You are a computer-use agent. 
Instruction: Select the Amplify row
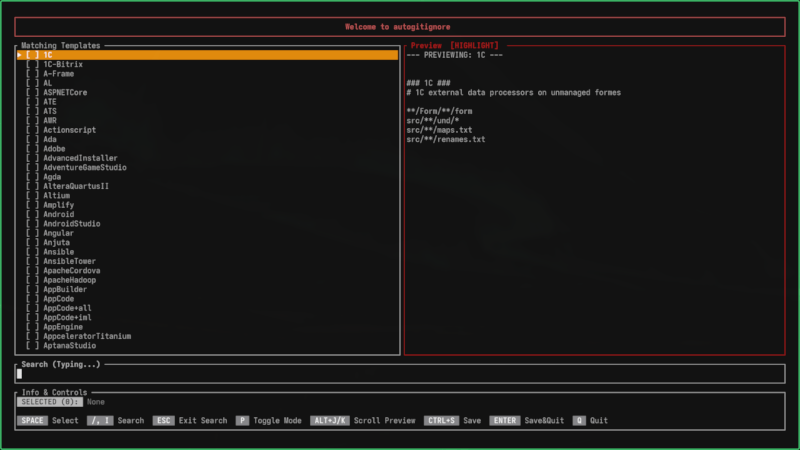coord(208,205)
